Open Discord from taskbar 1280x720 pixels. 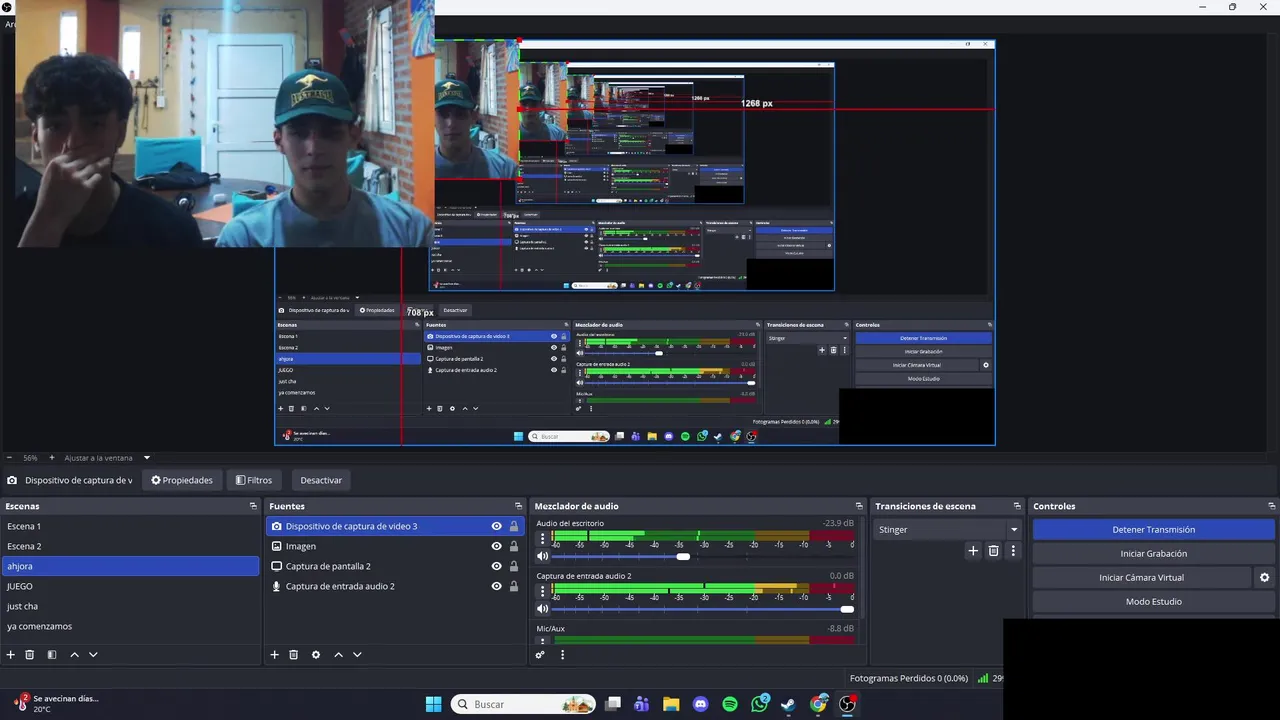(x=700, y=704)
